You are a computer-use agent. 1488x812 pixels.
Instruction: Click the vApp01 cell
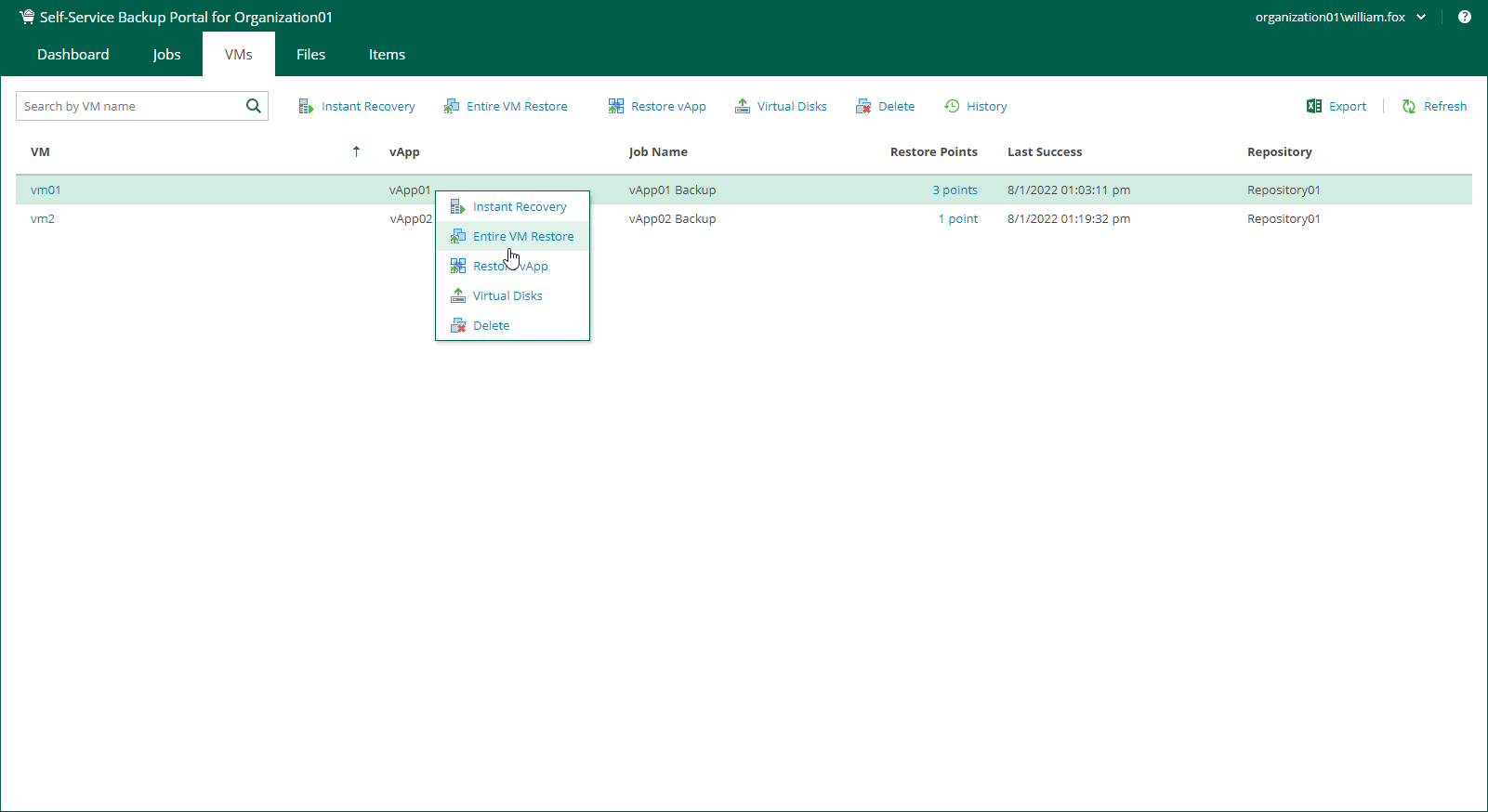point(410,190)
